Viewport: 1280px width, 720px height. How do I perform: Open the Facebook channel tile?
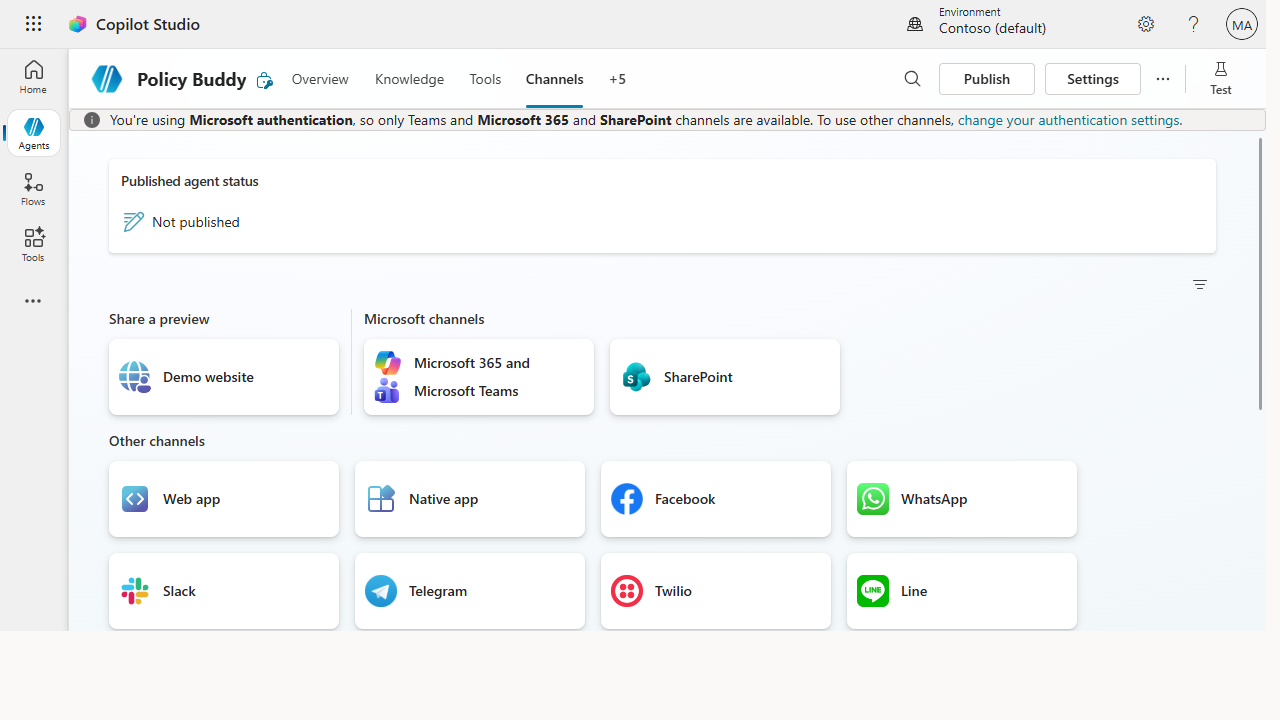pyautogui.click(x=716, y=499)
